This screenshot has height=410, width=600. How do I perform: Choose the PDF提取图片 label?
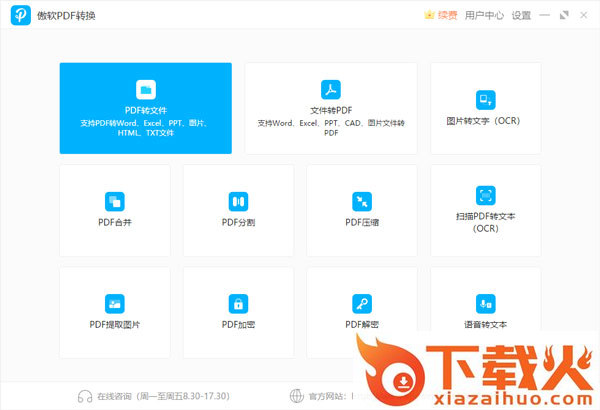pyautogui.click(x=114, y=325)
